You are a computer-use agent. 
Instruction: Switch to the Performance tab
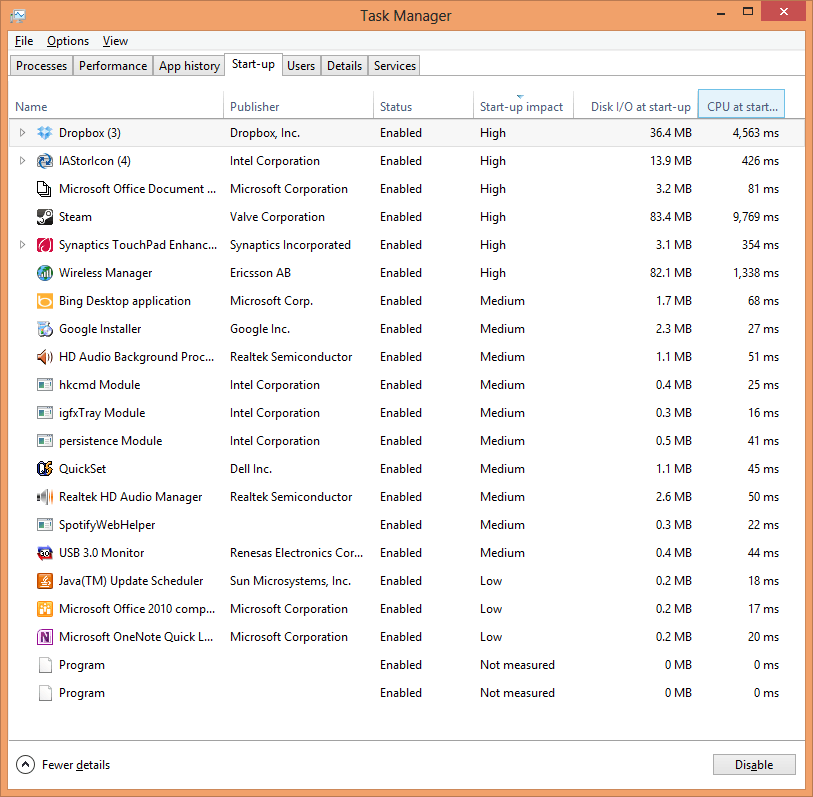click(113, 66)
